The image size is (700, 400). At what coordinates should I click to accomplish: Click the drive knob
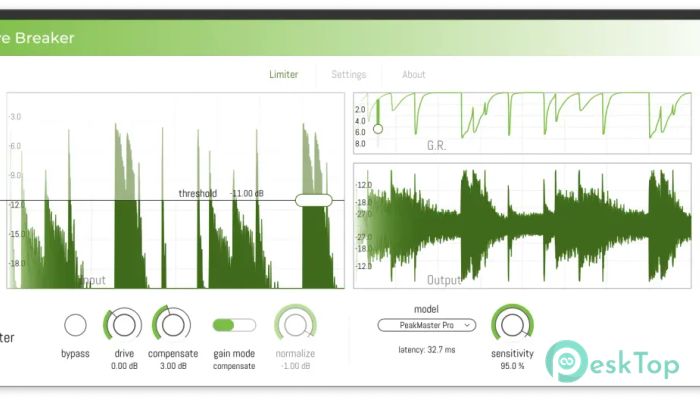(x=124, y=324)
